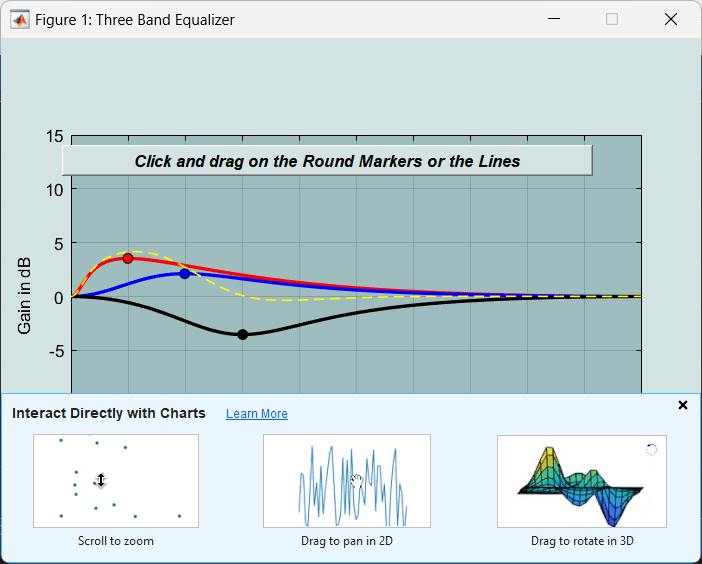Image resolution: width=702 pixels, height=564 pixels.
Task: Close the Three Band Equalizer figure window
Action: click(671, 19)
